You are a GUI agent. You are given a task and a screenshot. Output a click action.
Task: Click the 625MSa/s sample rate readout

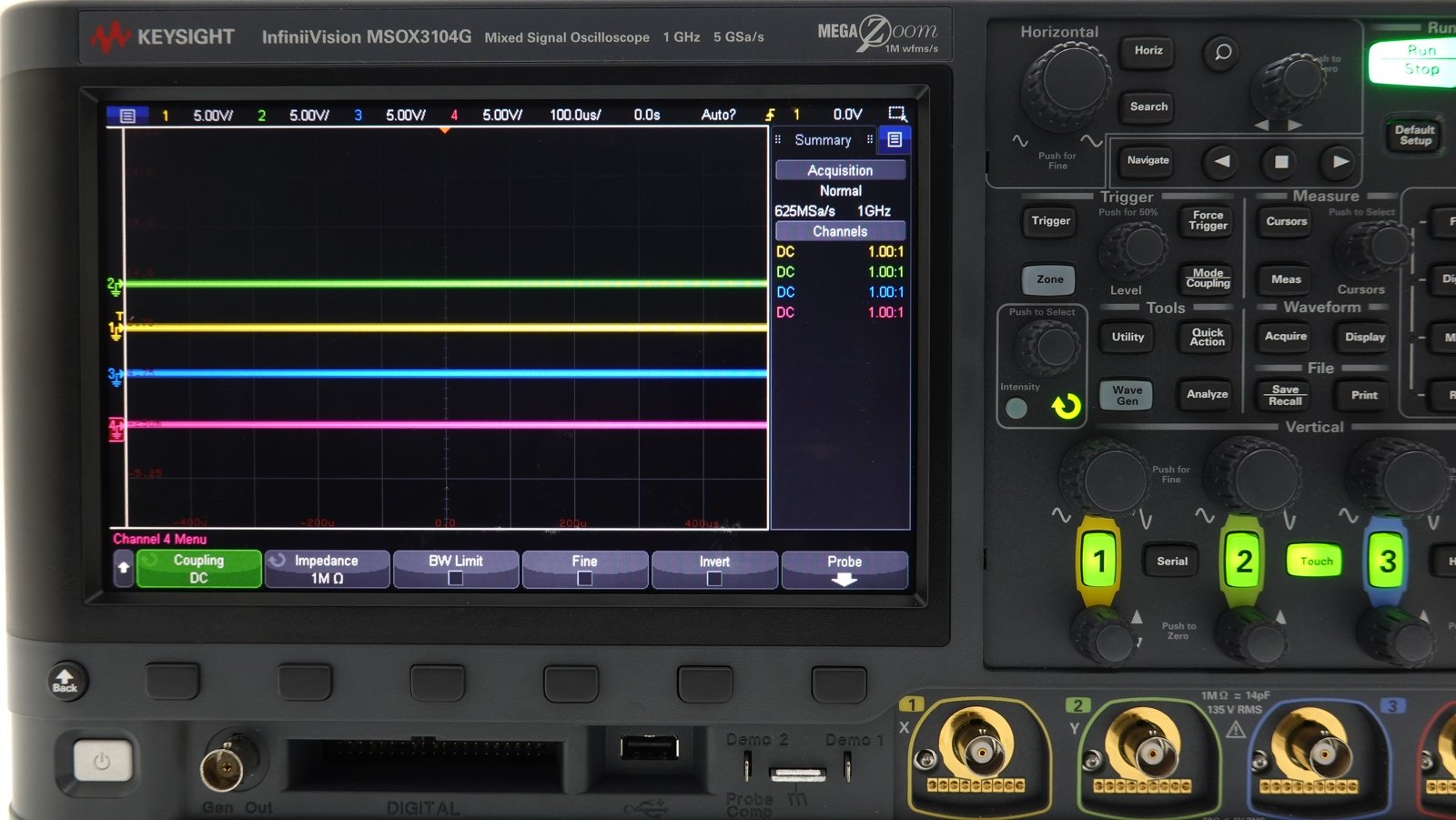point(804,211)
